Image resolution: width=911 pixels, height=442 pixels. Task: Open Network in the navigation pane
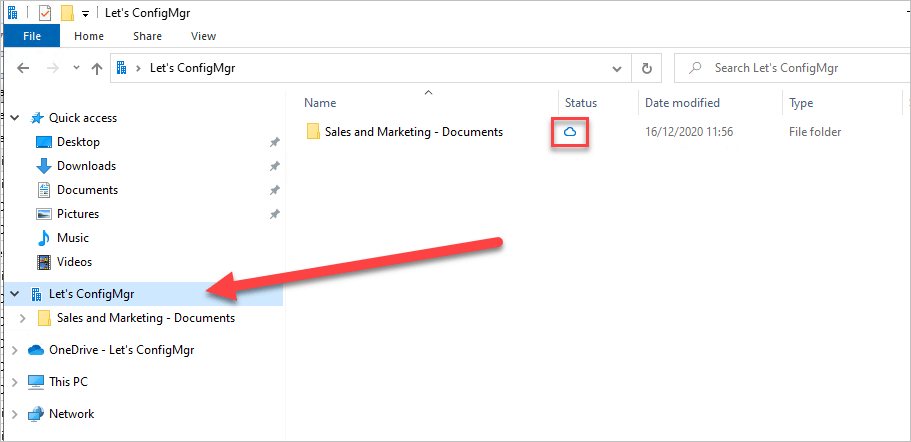pyautogui.click(x=71, y=414)
